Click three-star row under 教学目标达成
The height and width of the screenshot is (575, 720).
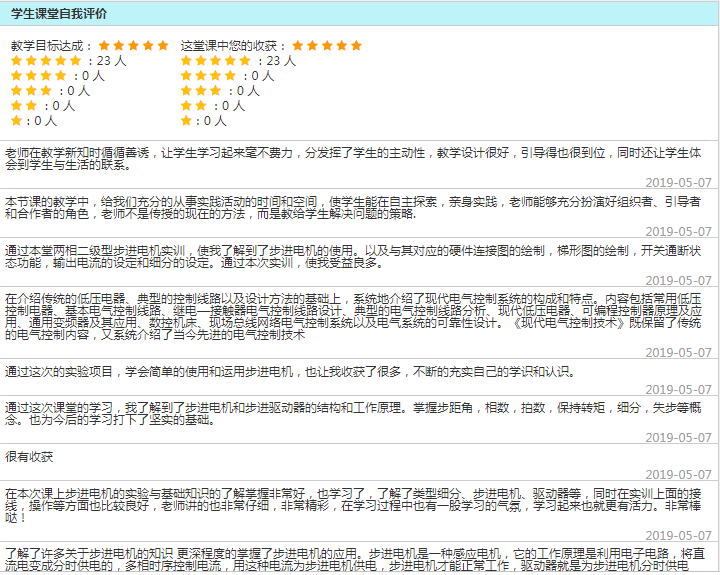click(31, 91)
